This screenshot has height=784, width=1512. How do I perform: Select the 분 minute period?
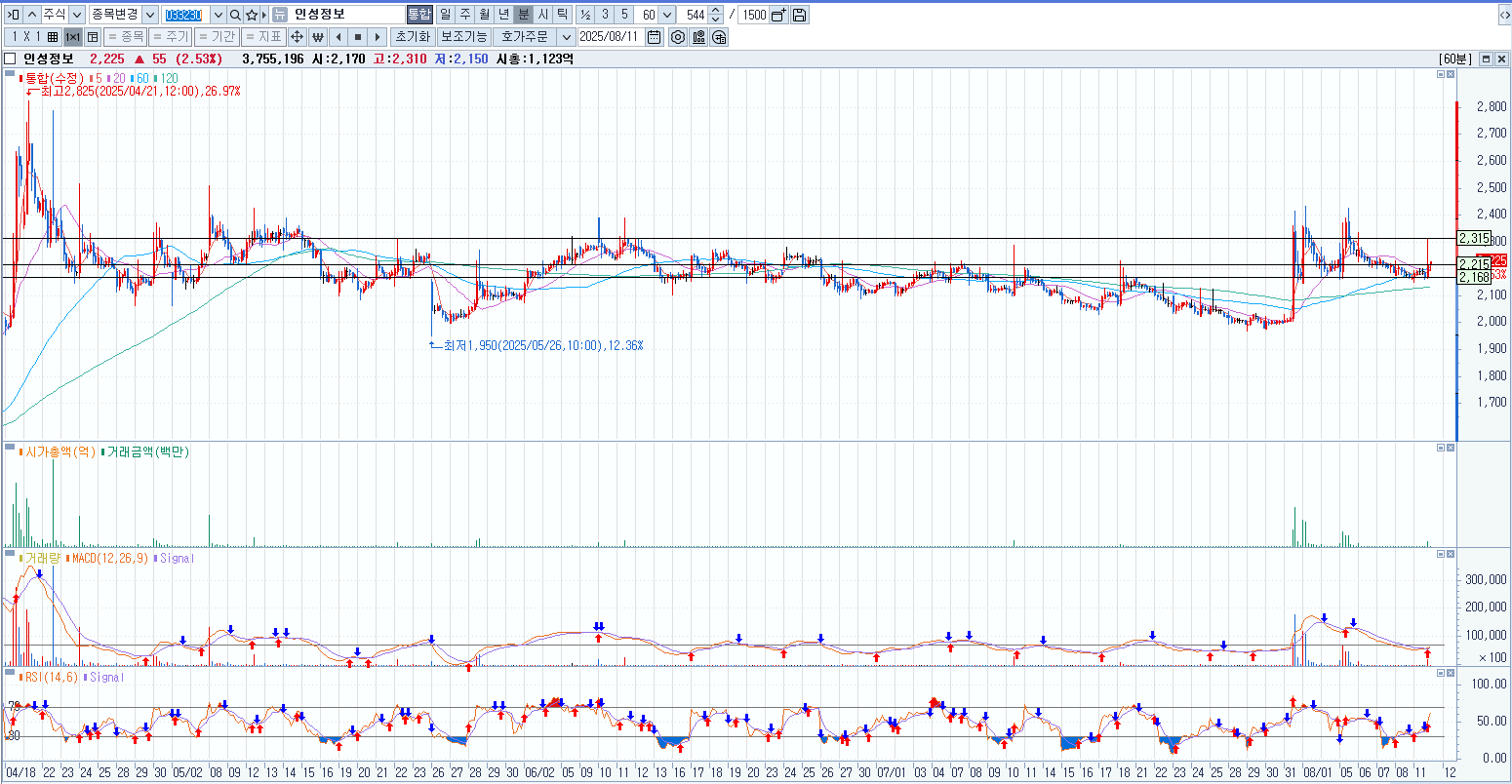tap(523, 15)
